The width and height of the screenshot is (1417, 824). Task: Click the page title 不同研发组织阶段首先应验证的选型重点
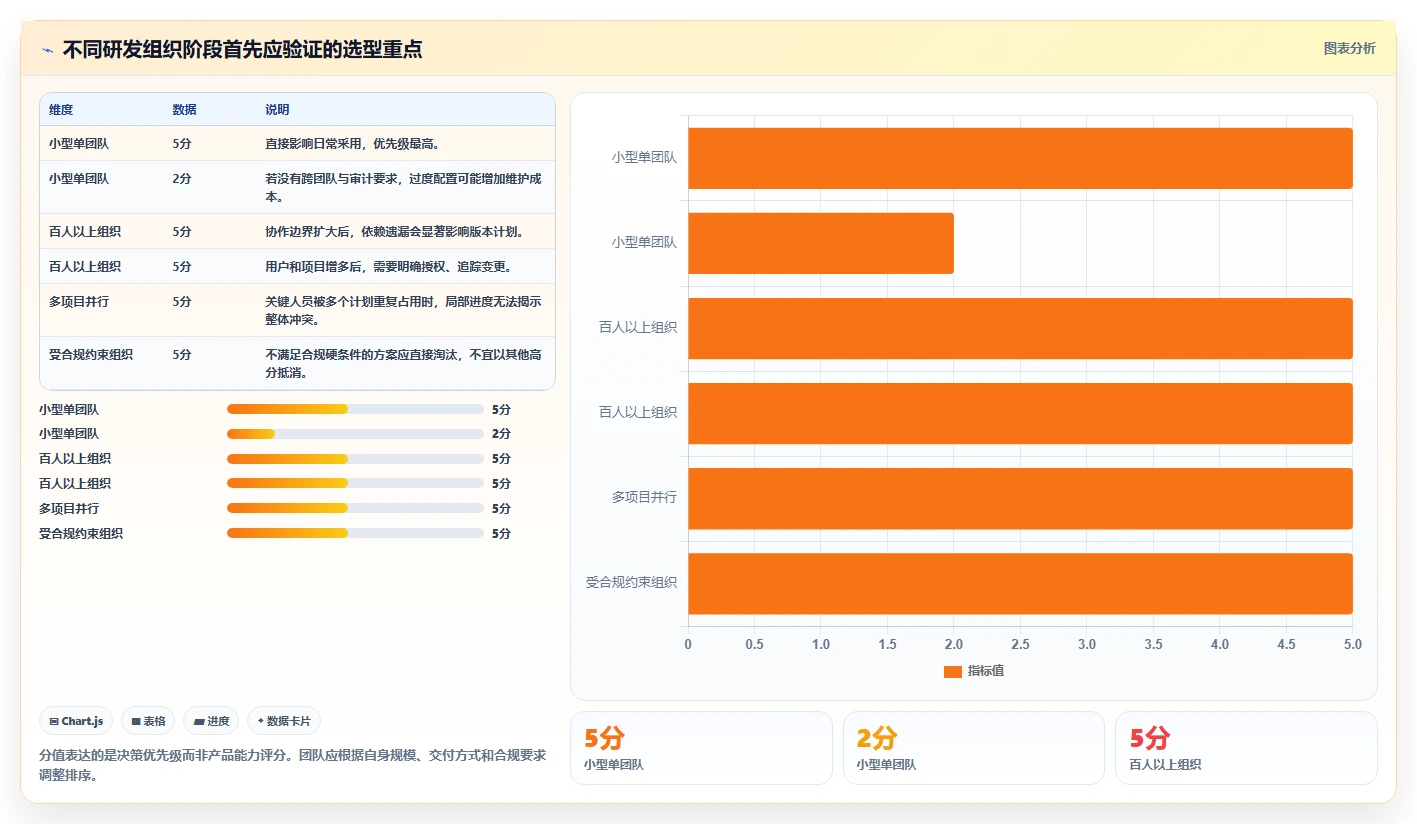click(x=242, y=50)
